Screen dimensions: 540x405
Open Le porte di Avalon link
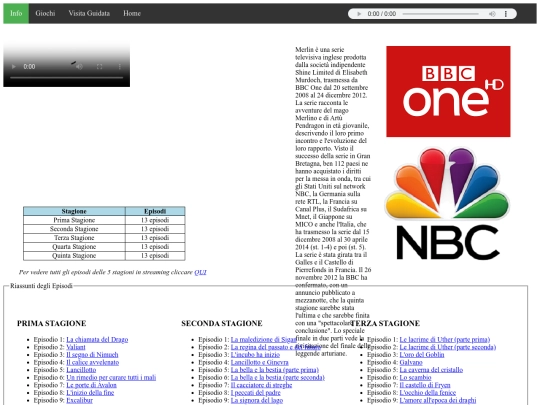click(x=92, y=385)
